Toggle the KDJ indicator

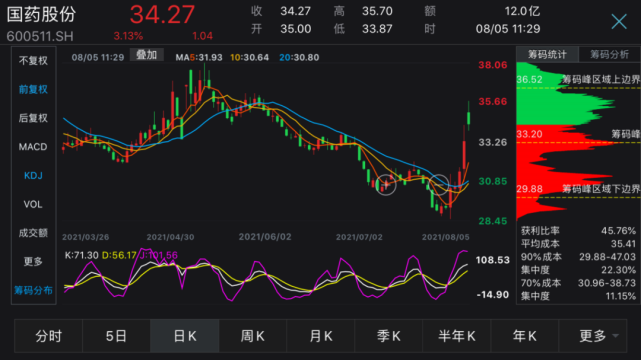(x=33, y=175)
